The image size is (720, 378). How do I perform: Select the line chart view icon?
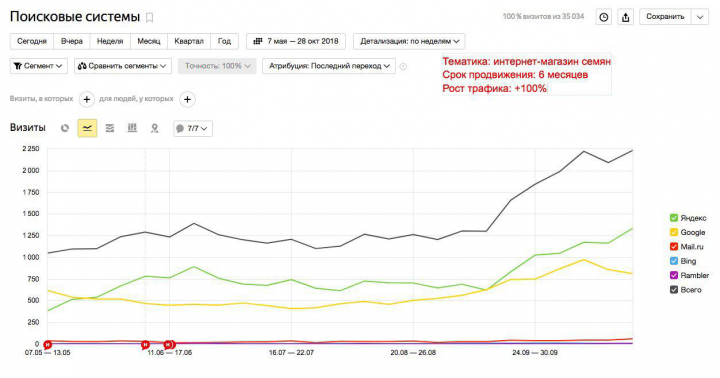(x=87, y=128)
